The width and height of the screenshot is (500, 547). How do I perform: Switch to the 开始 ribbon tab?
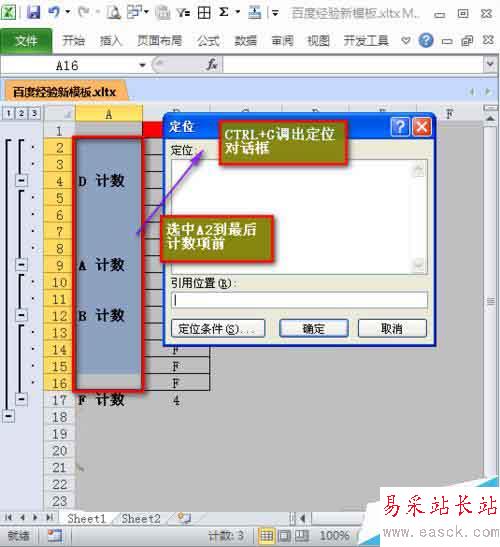73,41
